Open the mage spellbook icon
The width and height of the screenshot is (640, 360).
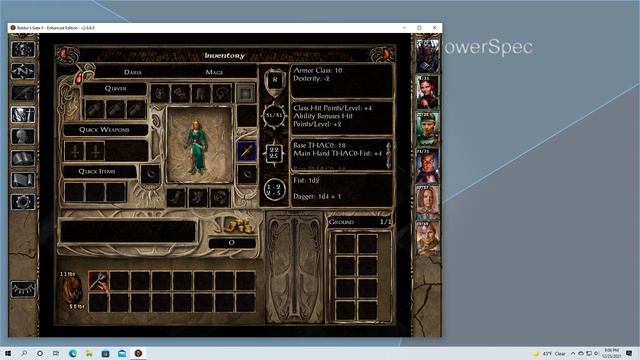pos(23,158)
